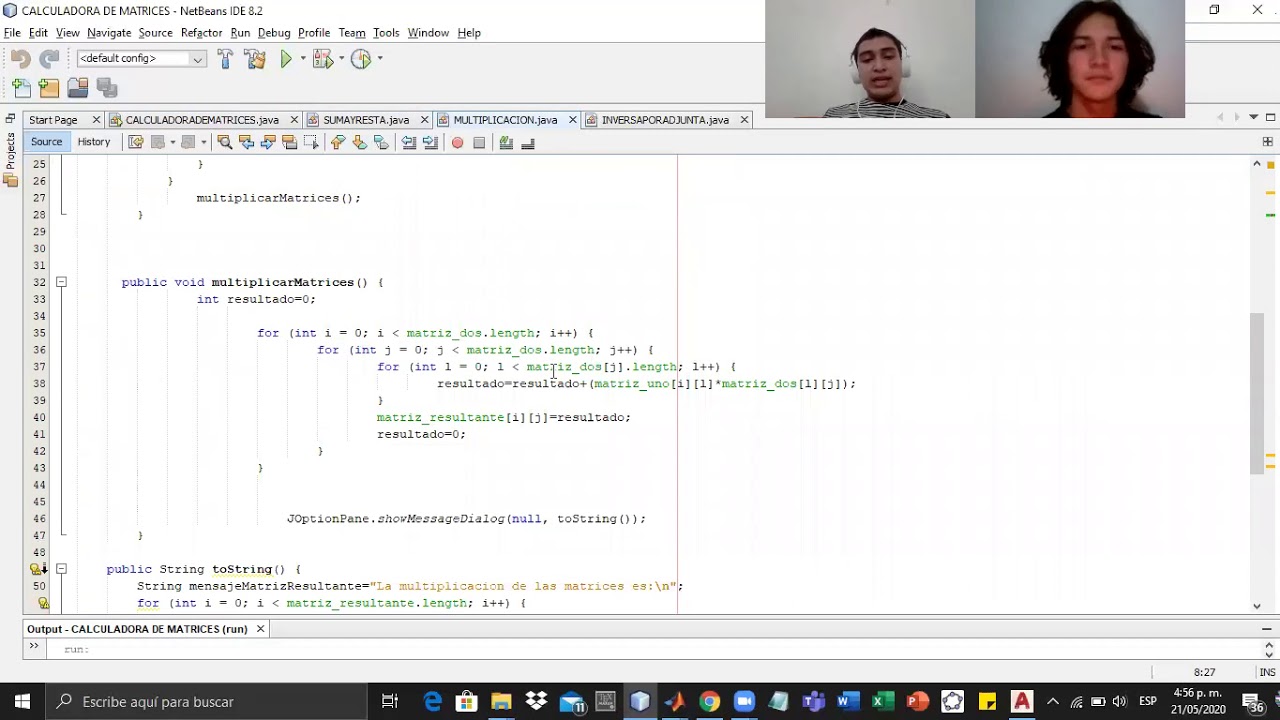The width and height of the screenshot is (1280, 720).
Task: Open the Tools menu
Action: coord(386,33)
